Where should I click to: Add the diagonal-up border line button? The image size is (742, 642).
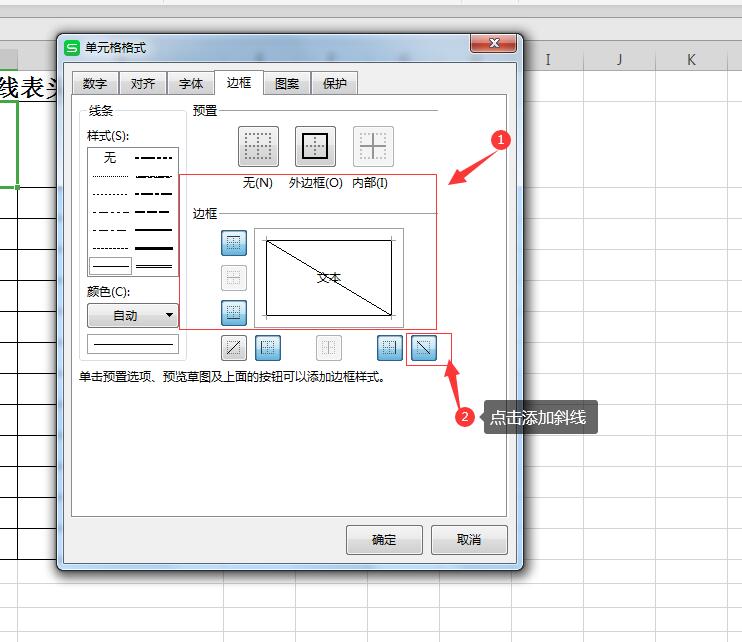coord(233,348)
